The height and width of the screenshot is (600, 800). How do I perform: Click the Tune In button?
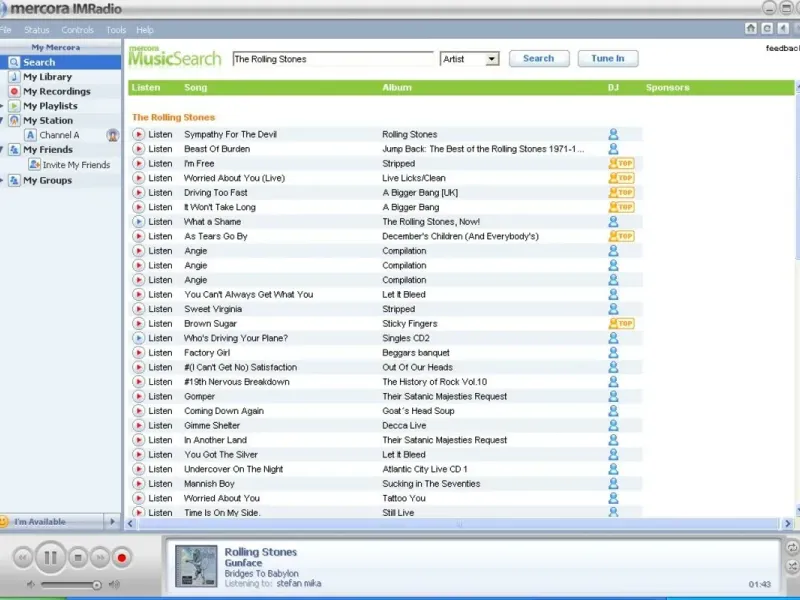point(608,59)
